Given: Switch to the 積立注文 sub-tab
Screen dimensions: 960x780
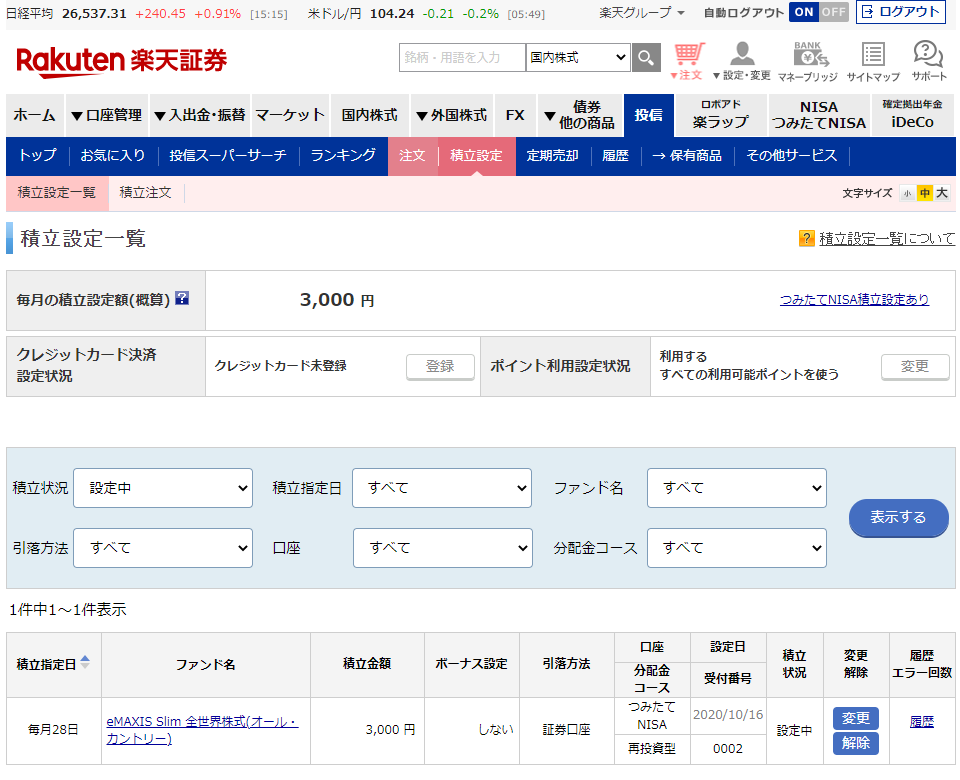Looking at the screenshot, I should coord(145,193).
